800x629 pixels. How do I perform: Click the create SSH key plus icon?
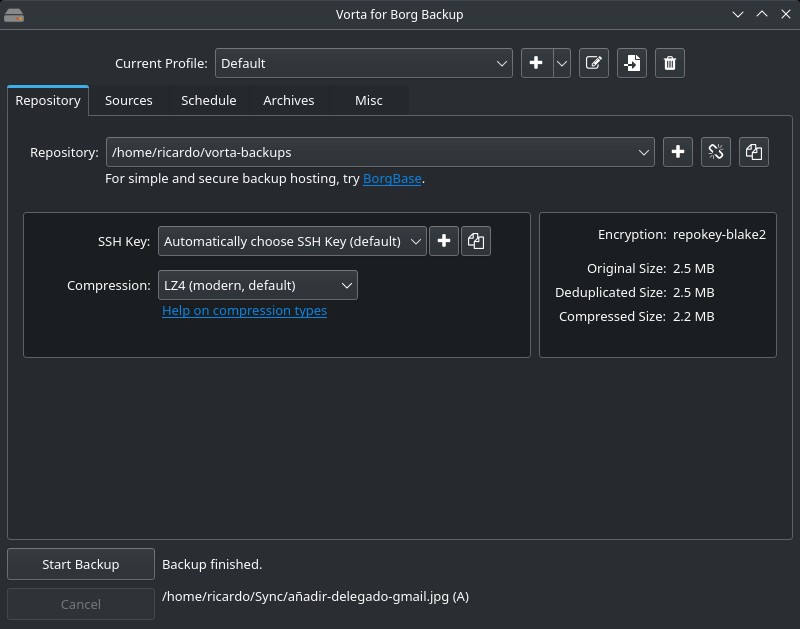tap(444, 241)
